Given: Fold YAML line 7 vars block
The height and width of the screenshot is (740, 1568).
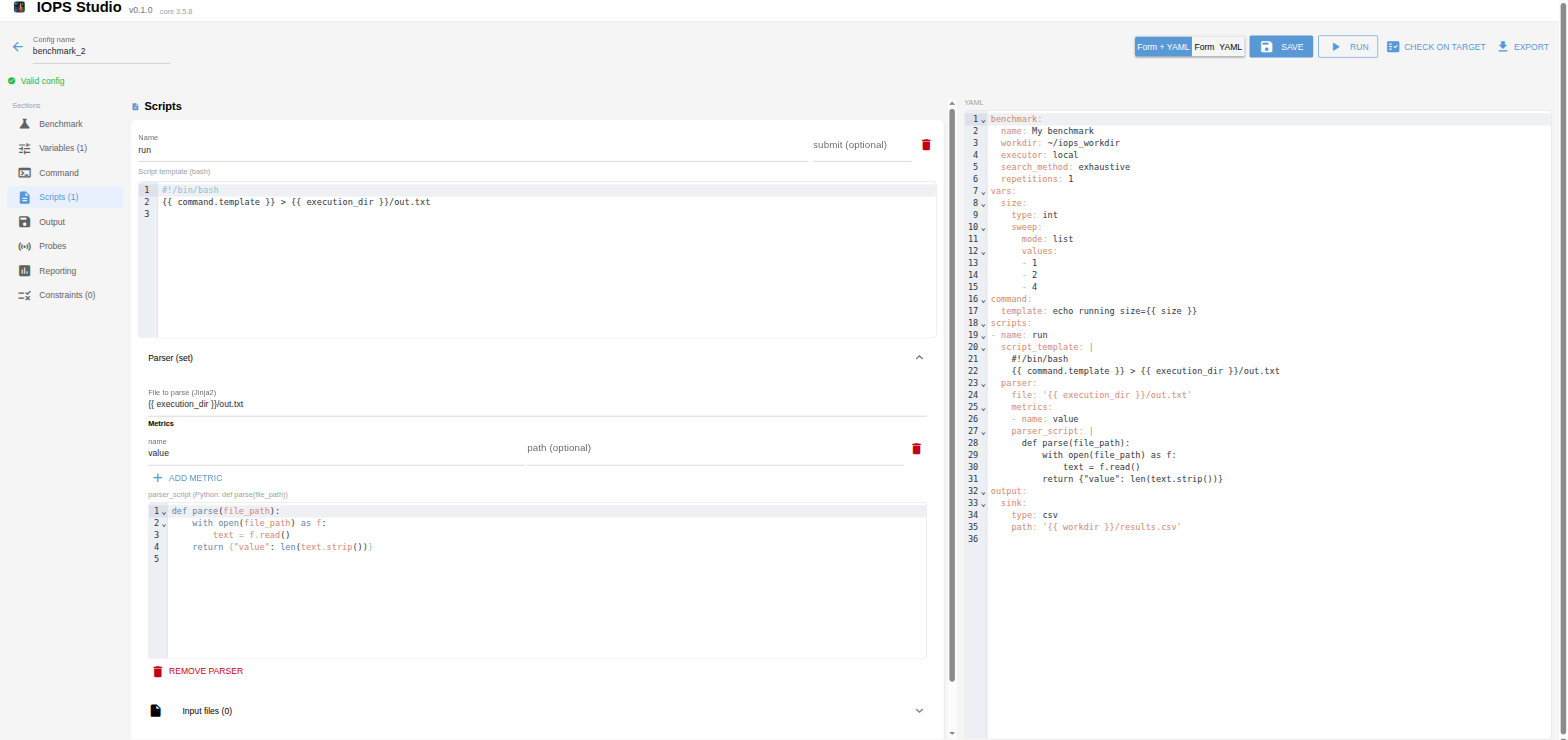Looking at the screenshot, I should [983, 192].
